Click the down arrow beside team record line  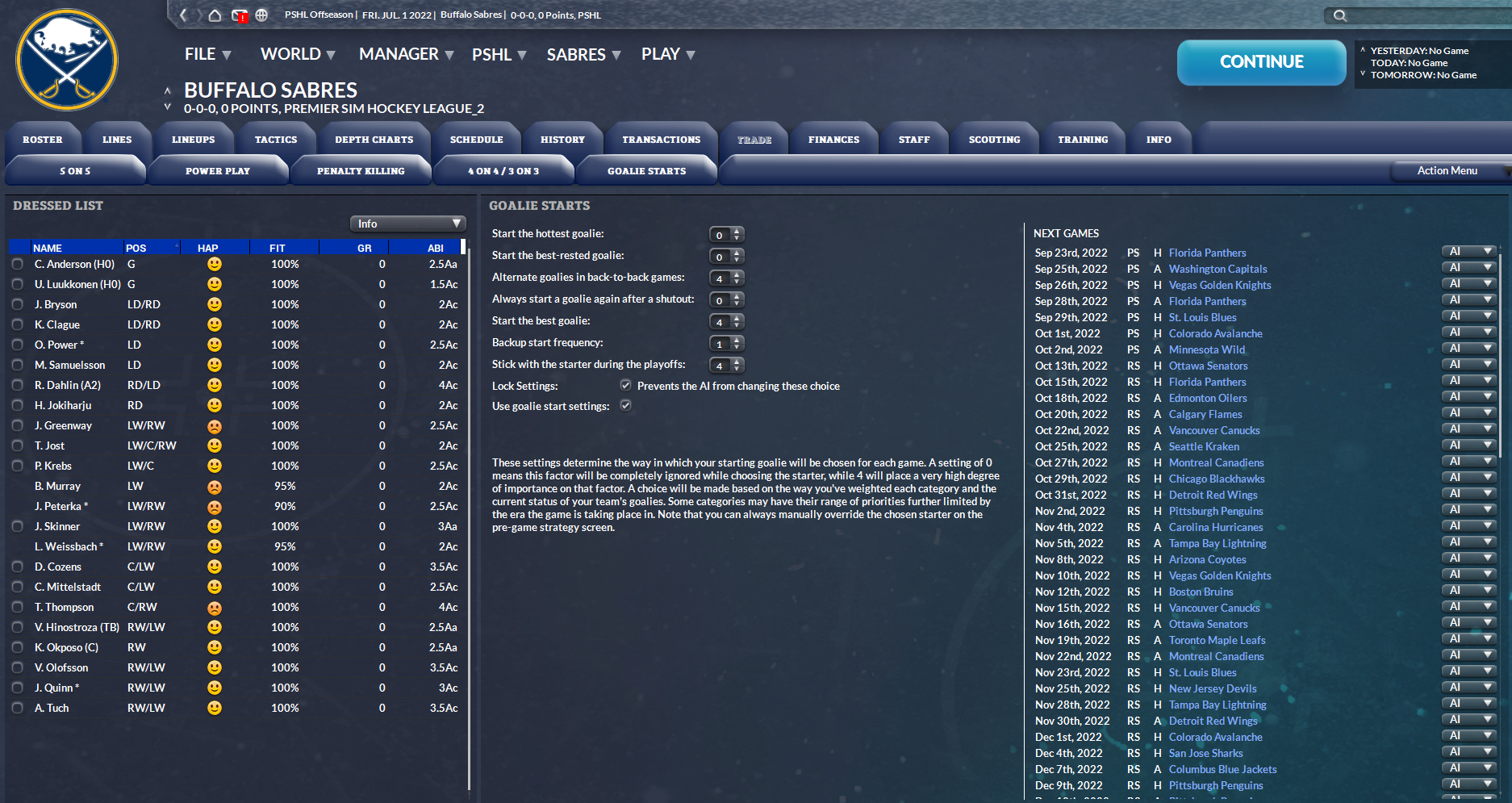tap(168, 107)
